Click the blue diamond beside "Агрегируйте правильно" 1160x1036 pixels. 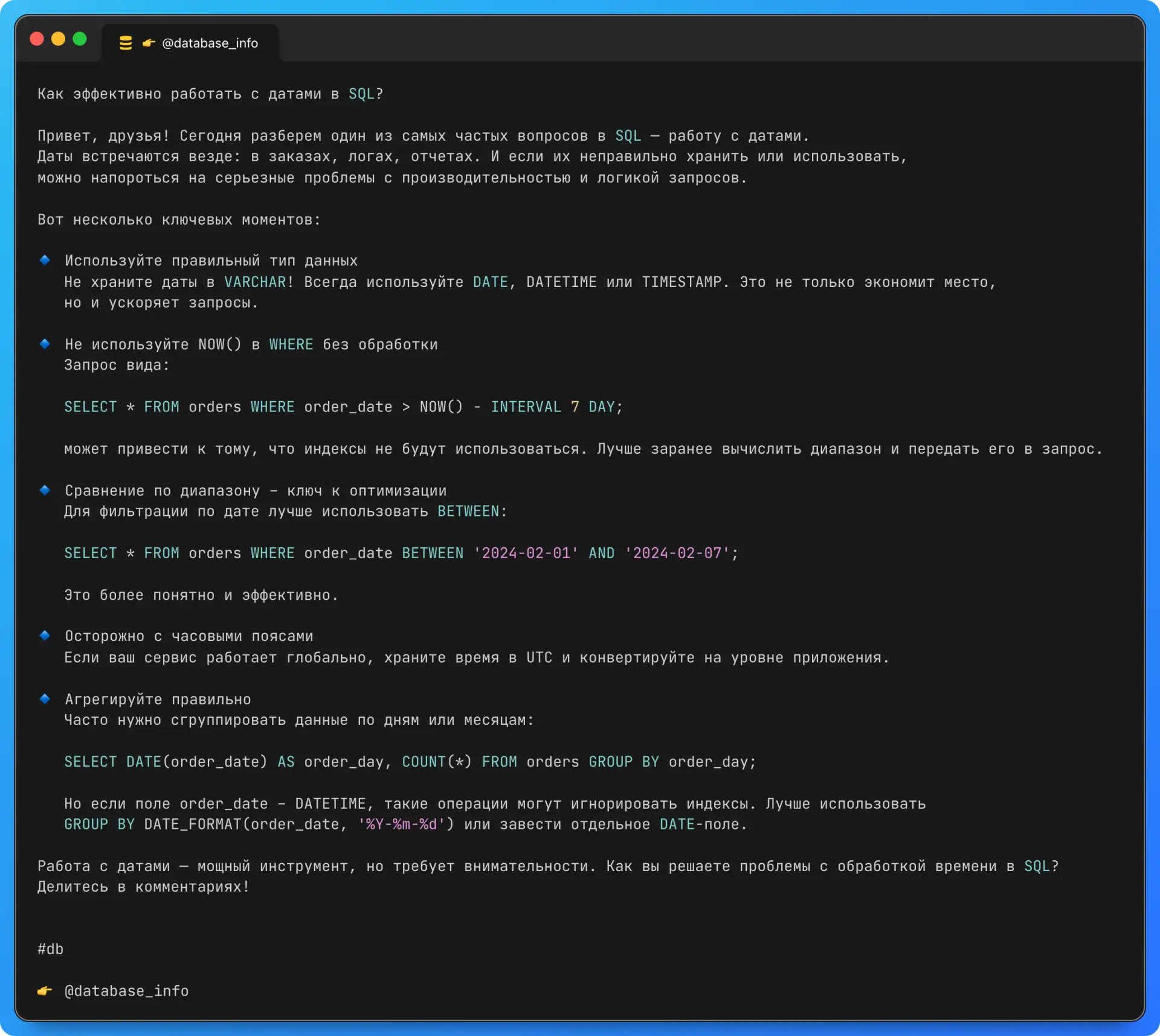tap(45, 699)
